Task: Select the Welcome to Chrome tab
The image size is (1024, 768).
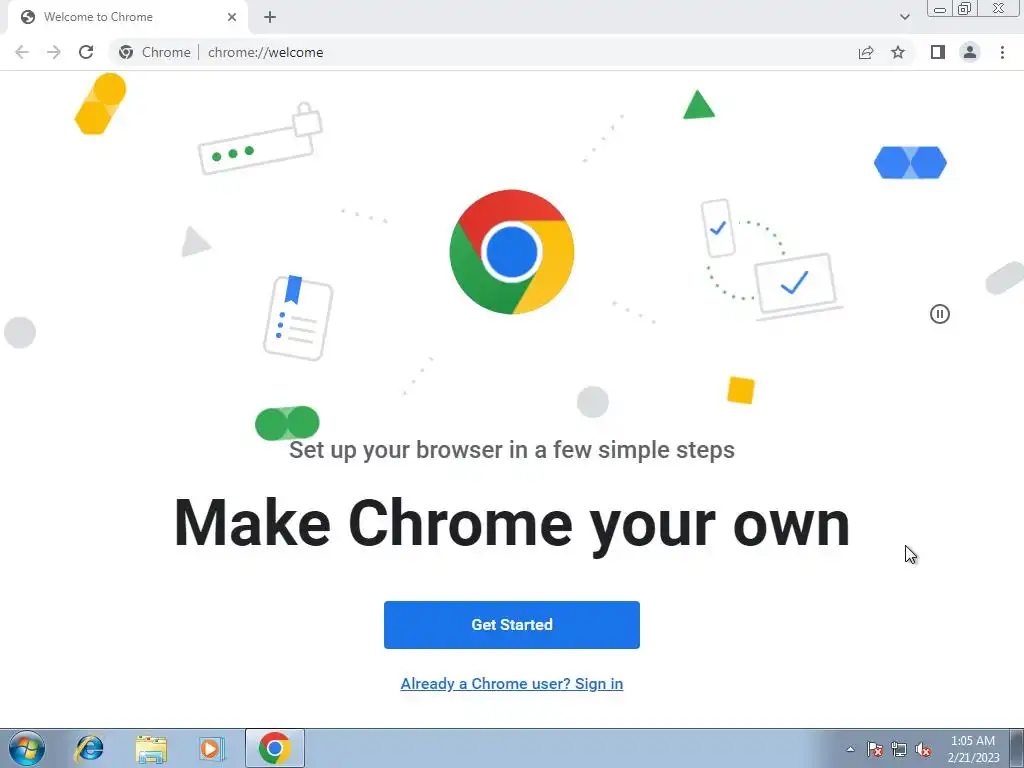Action: coord(127,17)
